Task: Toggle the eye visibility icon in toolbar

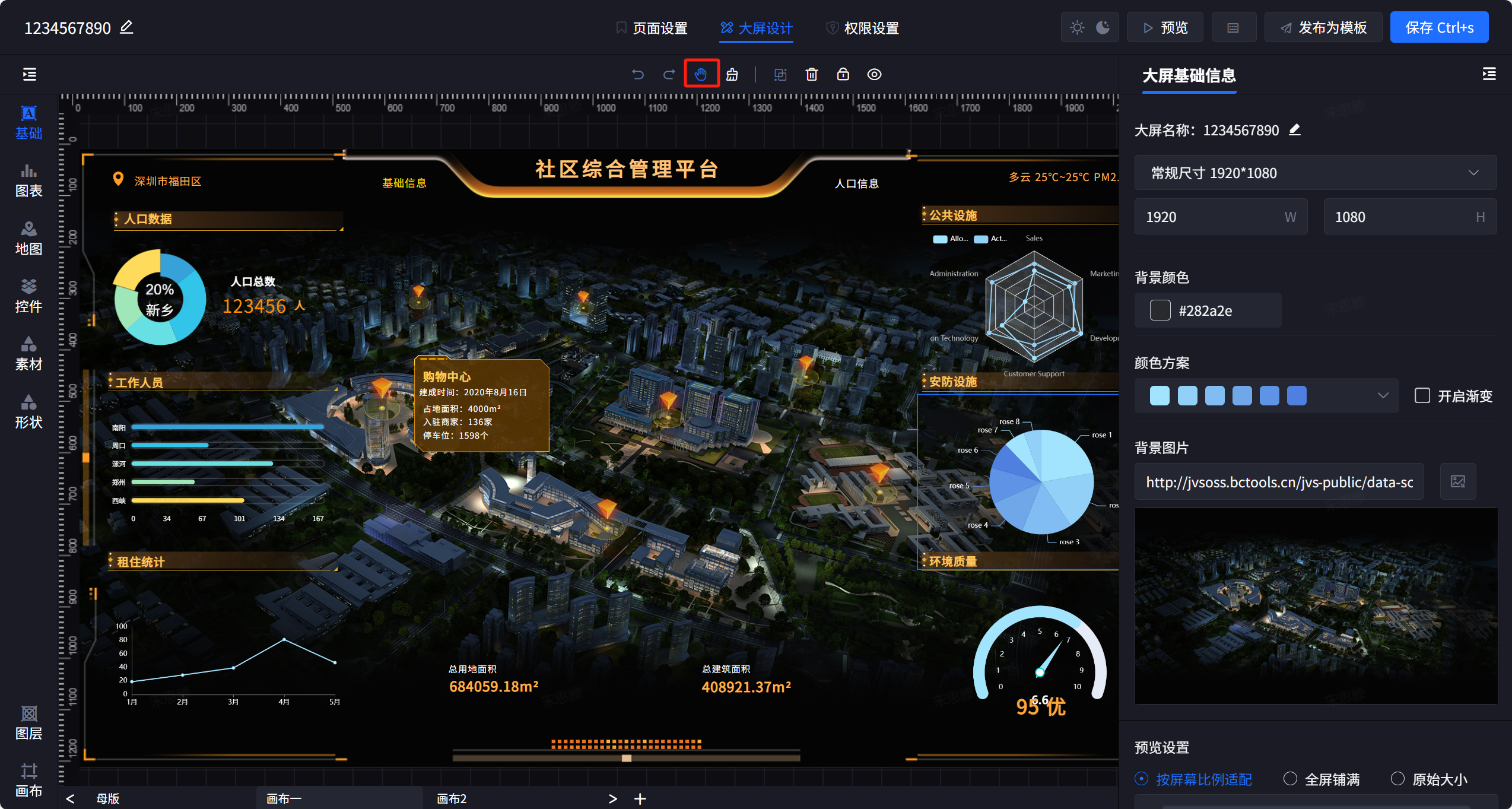Action: (874, 74)
